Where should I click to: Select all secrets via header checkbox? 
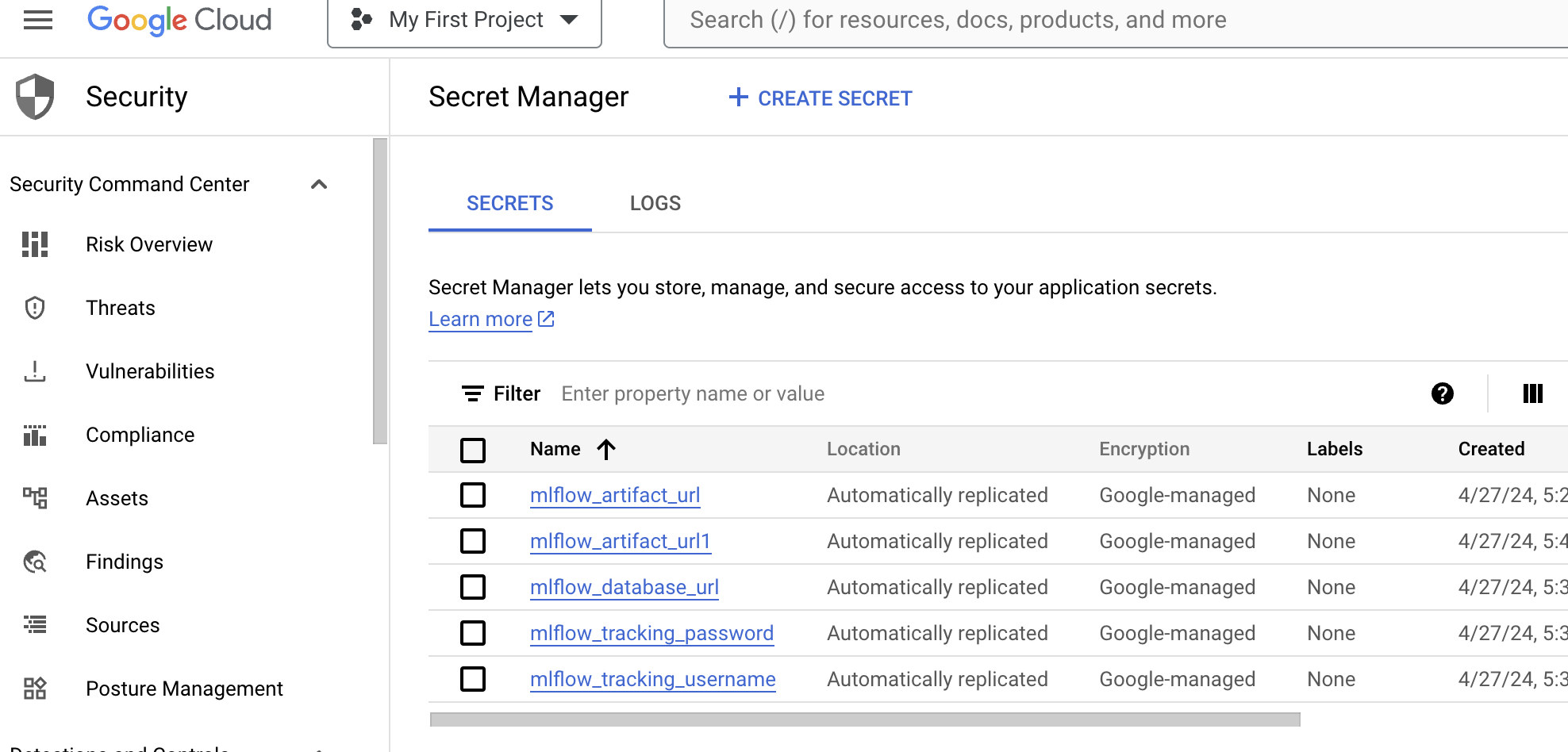[x=473, y=450]
